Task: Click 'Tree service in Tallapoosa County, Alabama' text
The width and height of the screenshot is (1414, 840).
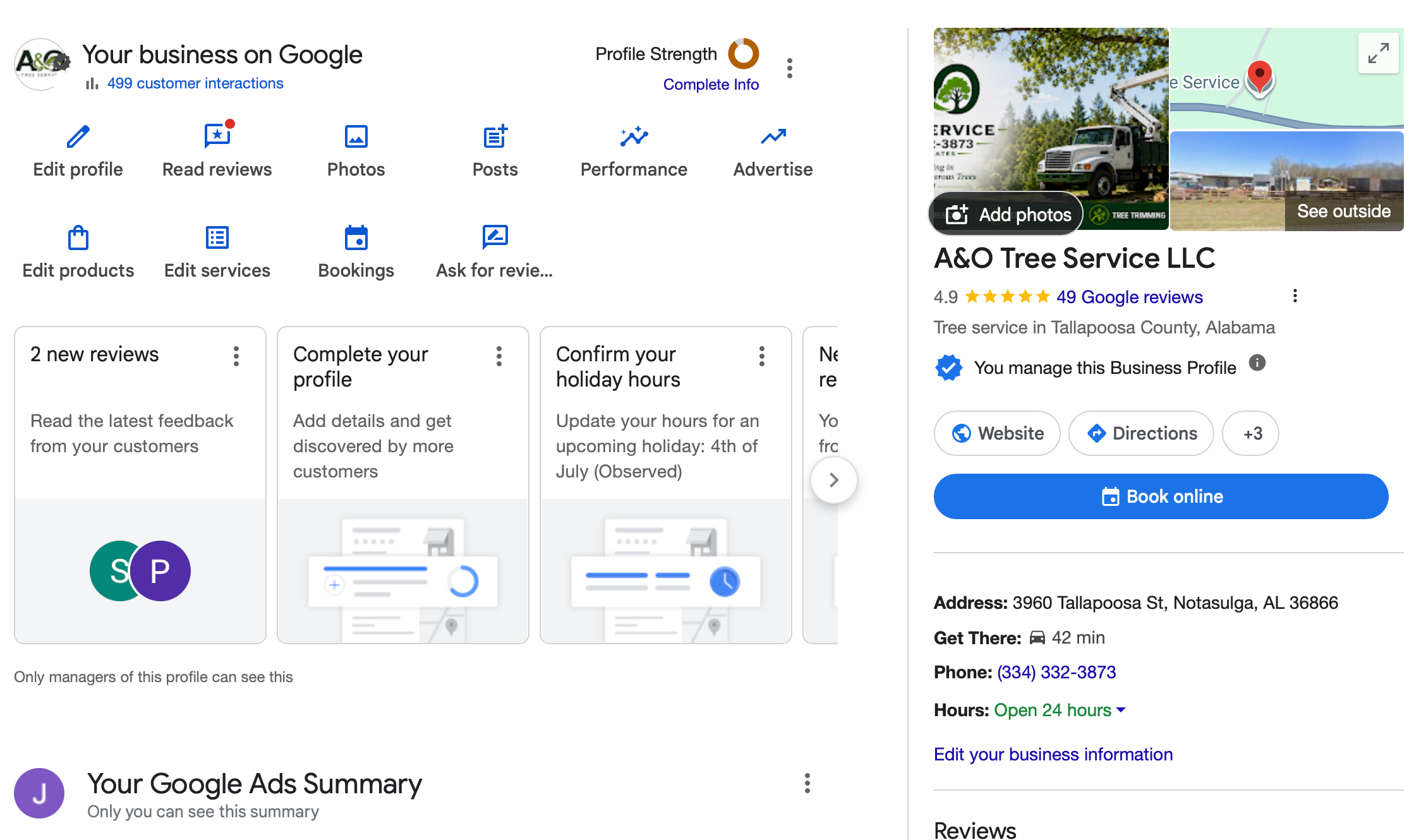Action: (1104, 327)
